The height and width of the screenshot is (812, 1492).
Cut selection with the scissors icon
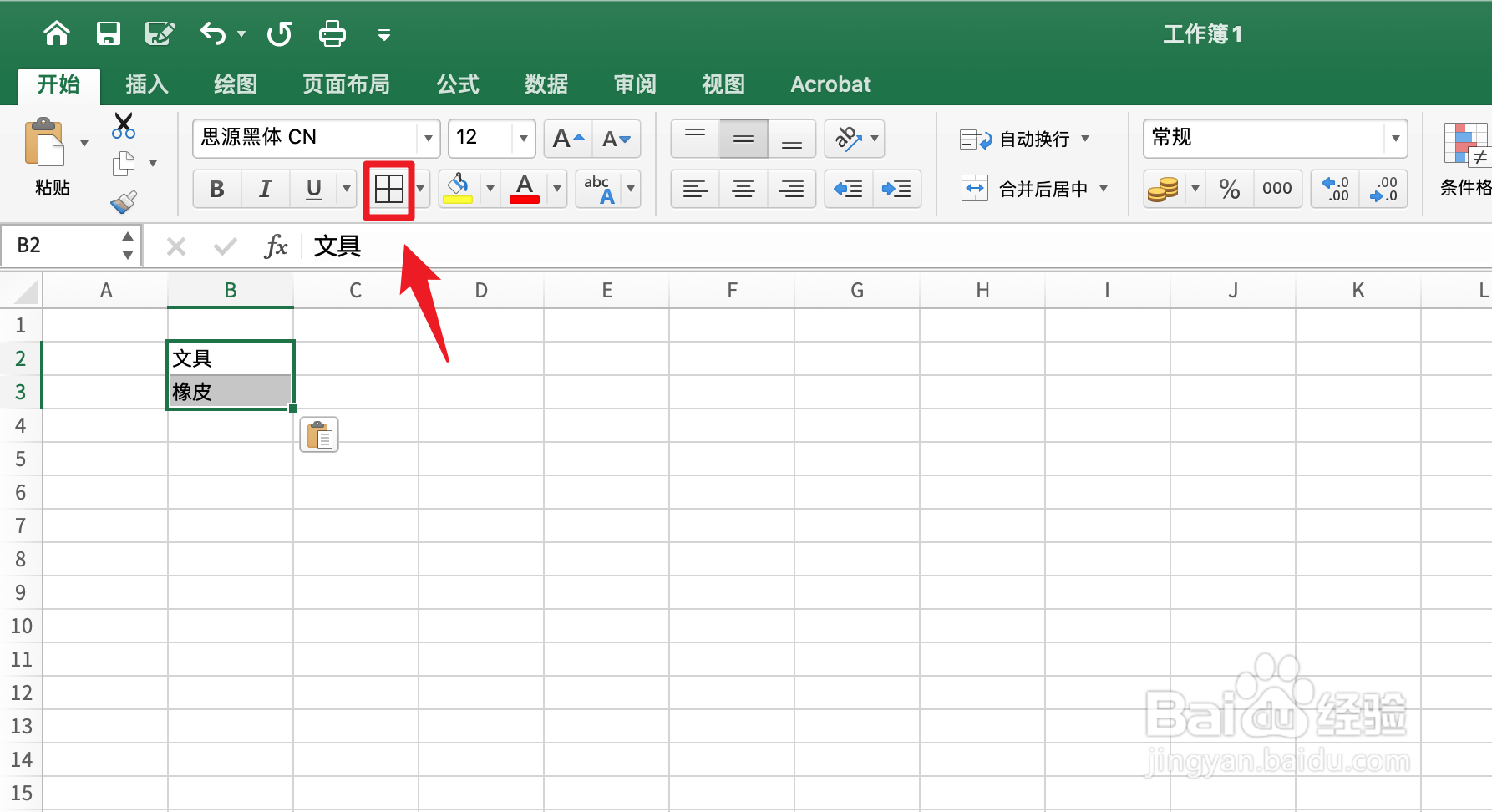pyautogui.click(x=124, y=126)
